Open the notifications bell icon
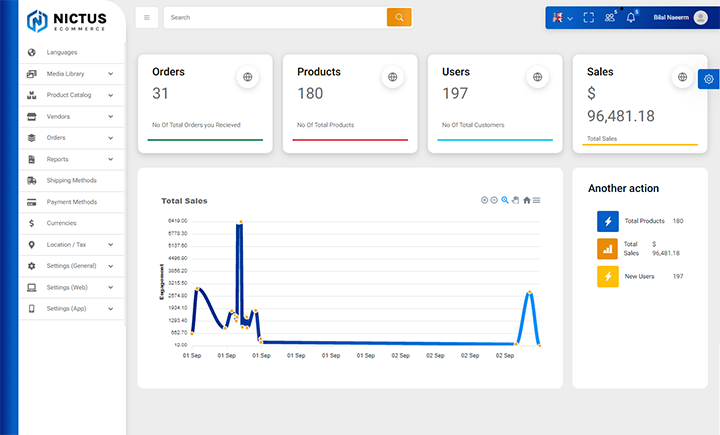The image size is (720, 435). click(x=631, y=17)
